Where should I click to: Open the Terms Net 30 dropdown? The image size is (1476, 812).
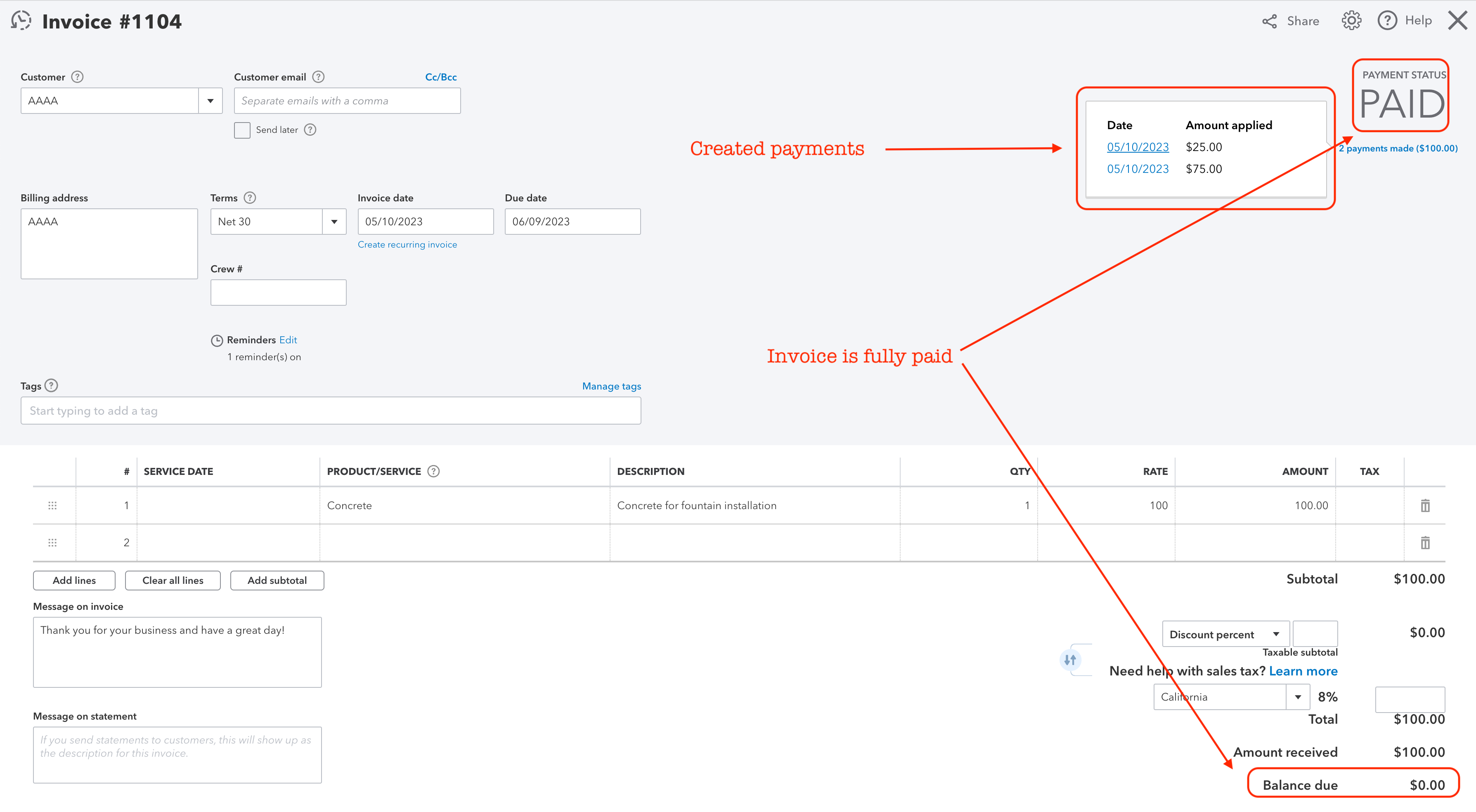tap(334, 222)
